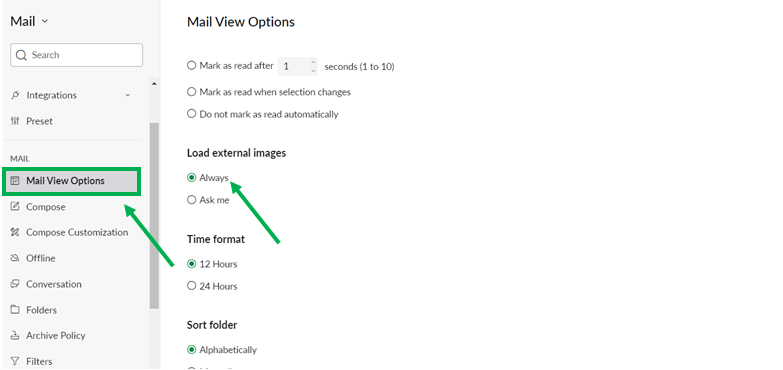Switch time format to 24 Hours
The height and width of the screenshot is (370, 783).
[191, 286]
